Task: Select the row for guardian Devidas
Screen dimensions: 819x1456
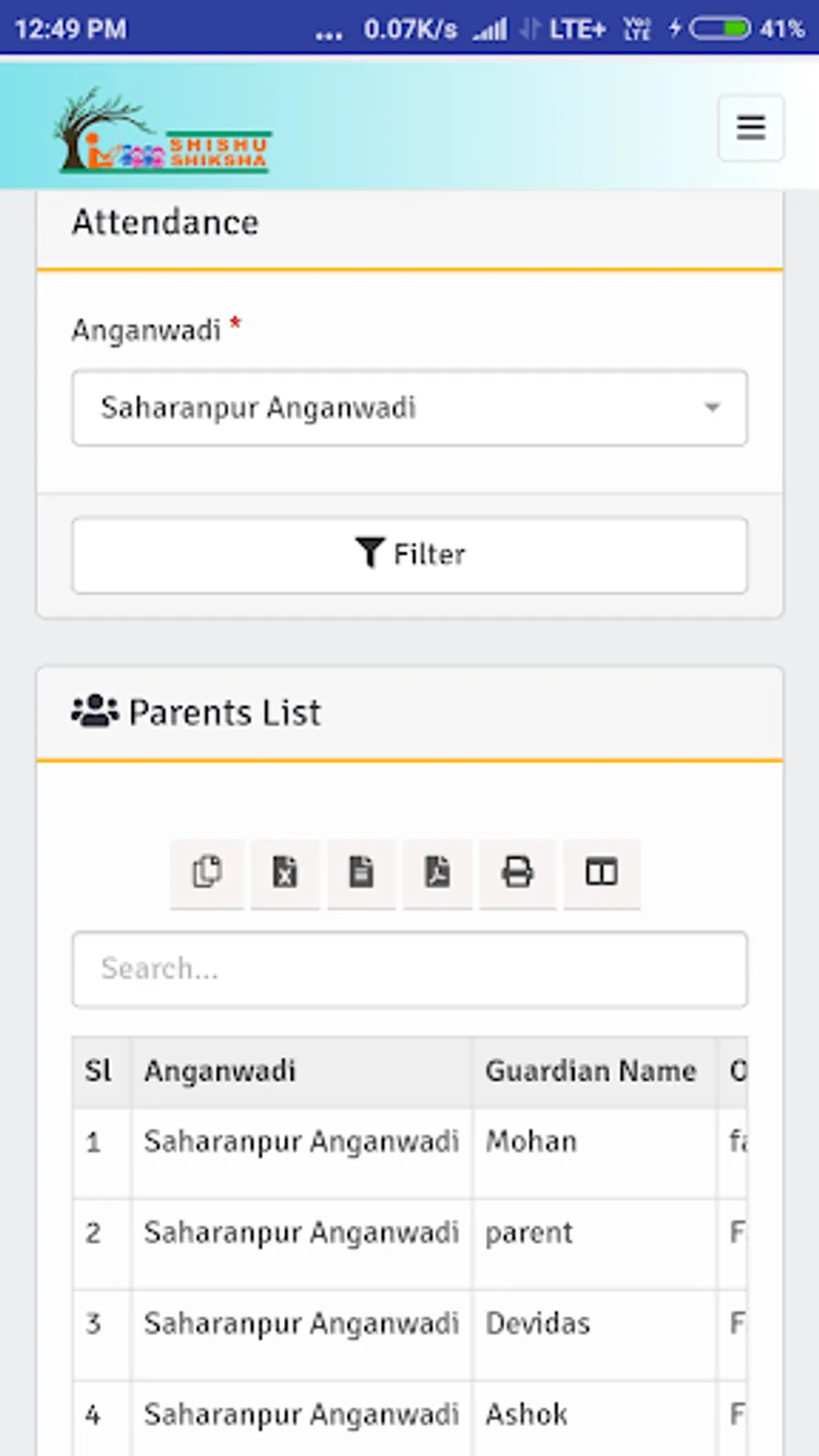Action: [538, 1324]
